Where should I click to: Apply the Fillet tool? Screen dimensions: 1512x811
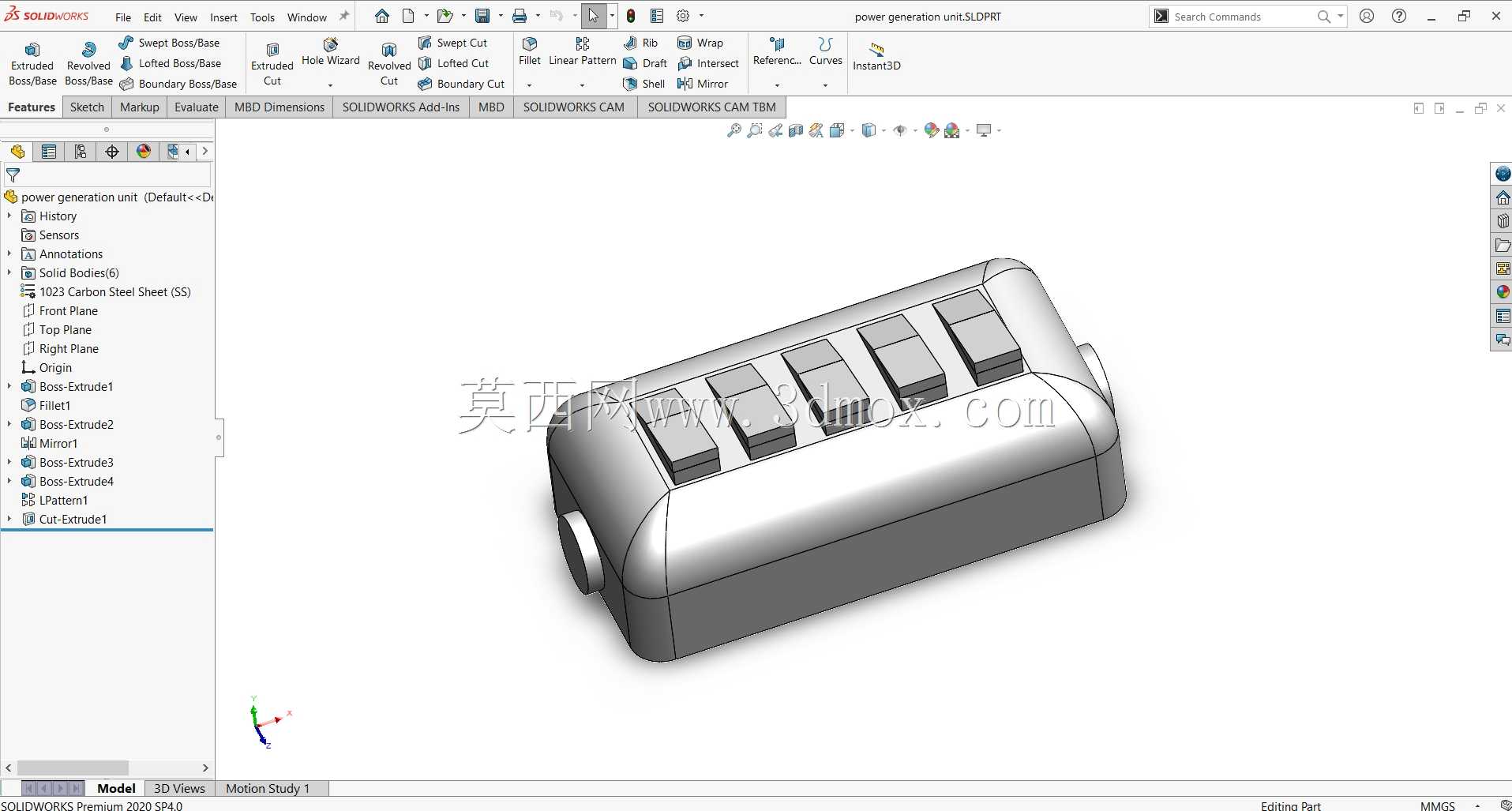(x=530, y=52)
